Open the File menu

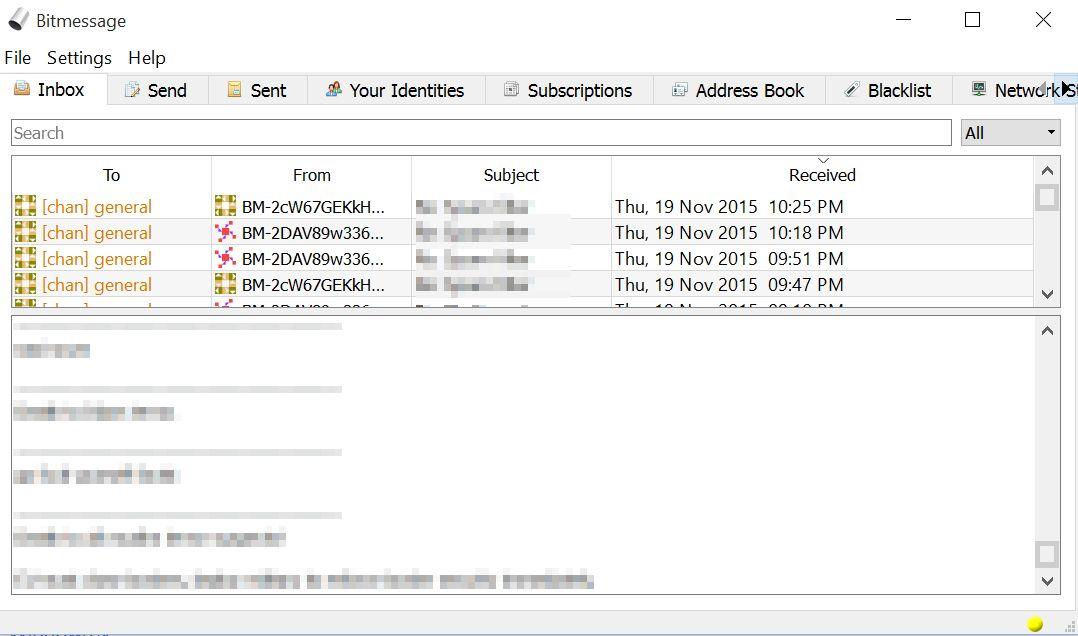pos(18,58)
